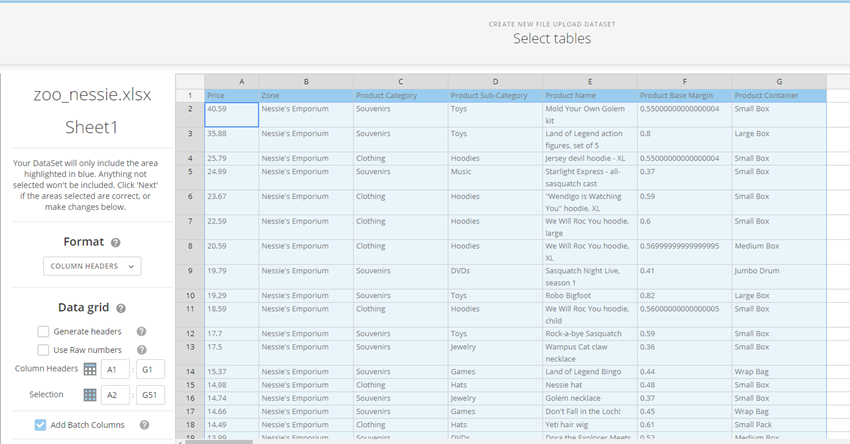
Task: Open help for Use Raw numbers
Action: pos(141,350)
